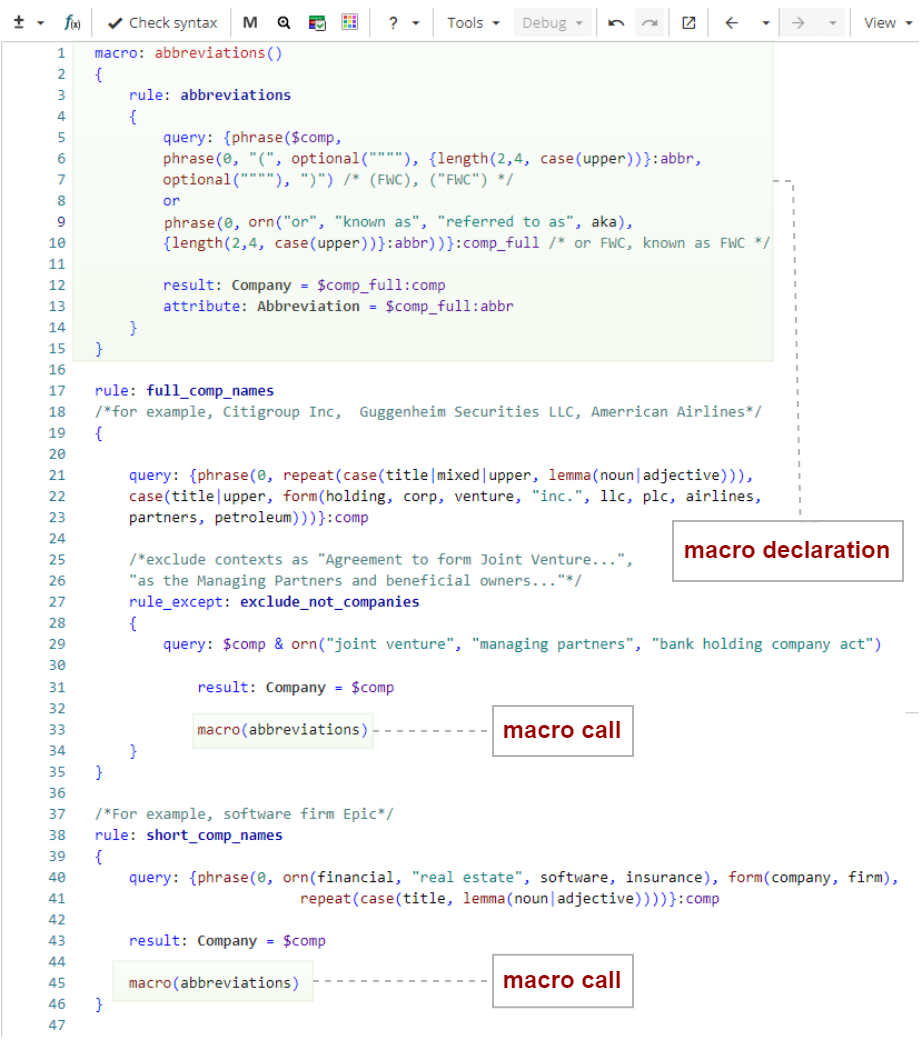This screenshot has height=1040, width=924.
Task: Click the redo arrow icon
Action: tap(650, 22)
